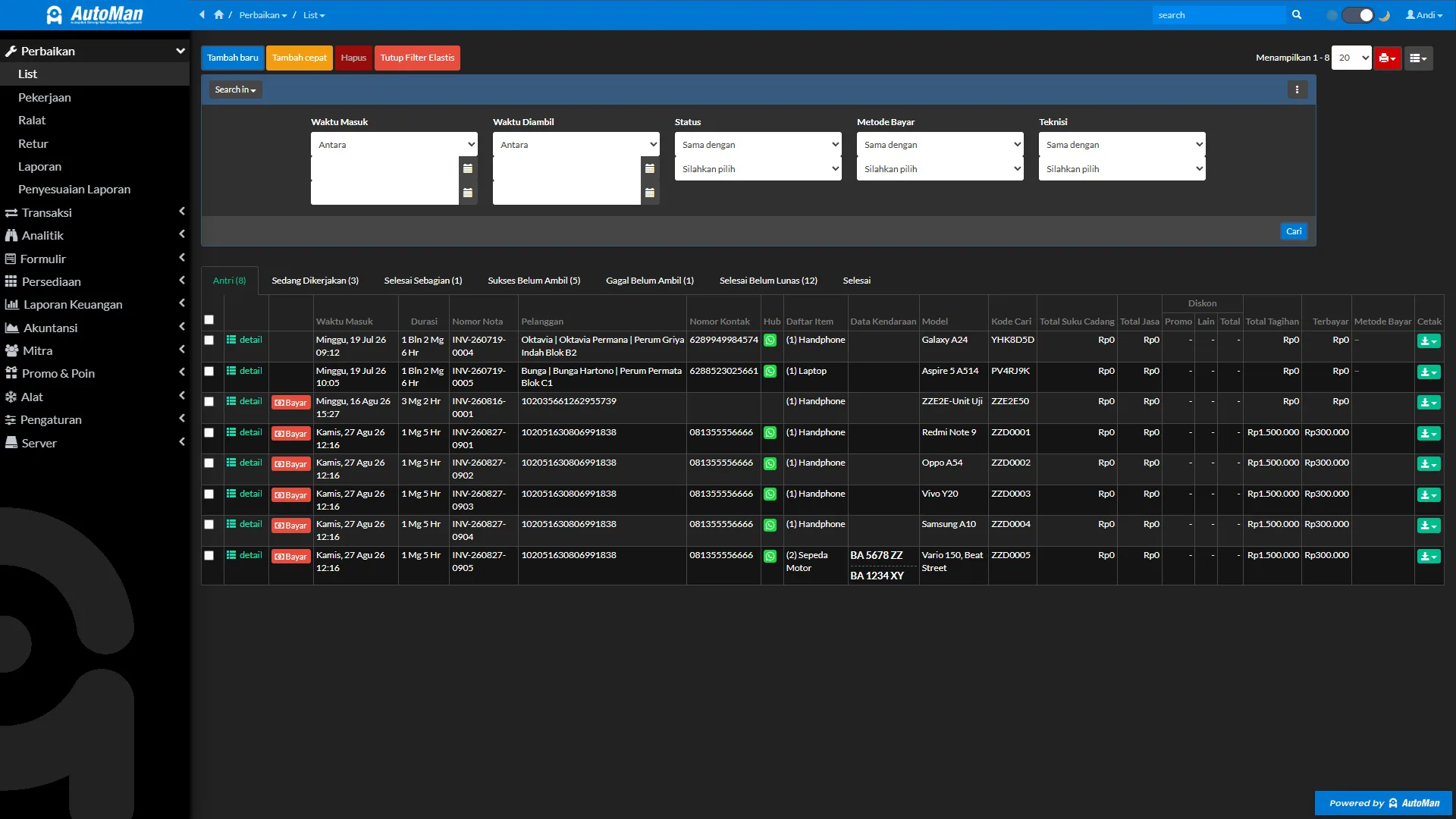Click WhatsApp icon for contact 6289949984574
1456x819 pixels.
pyautogui.click(x=770, y=340)
